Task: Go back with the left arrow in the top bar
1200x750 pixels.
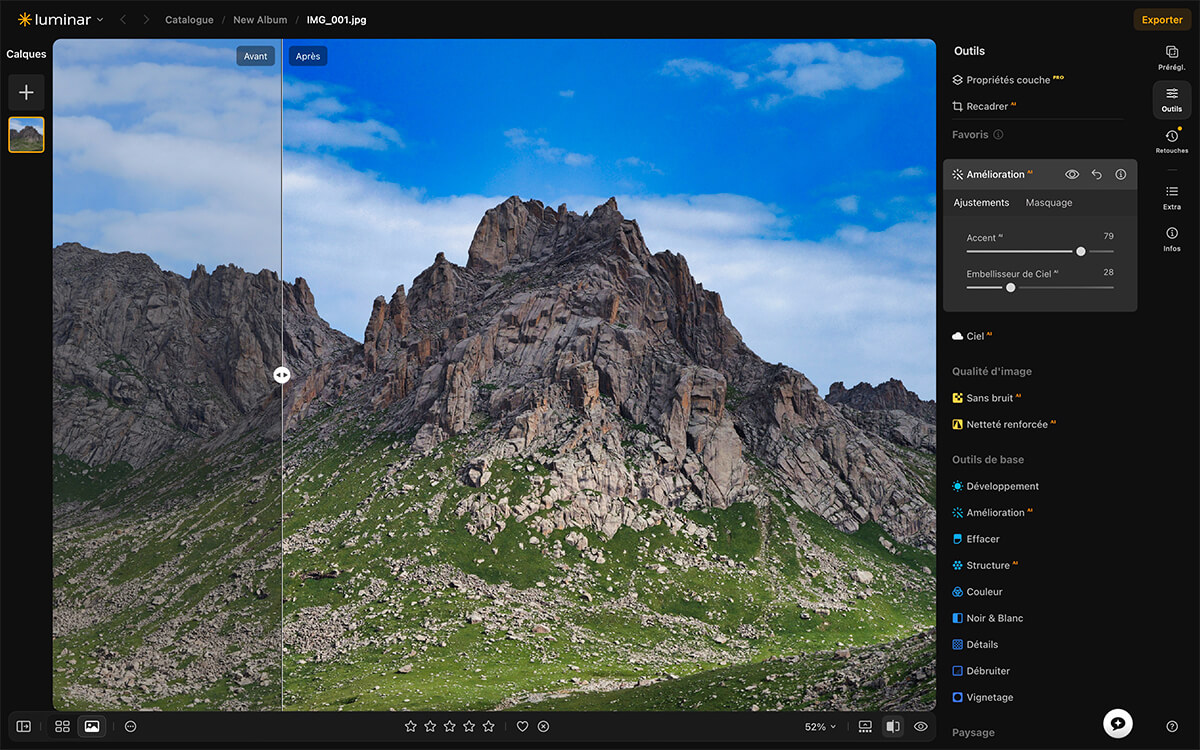Action: 123,20
